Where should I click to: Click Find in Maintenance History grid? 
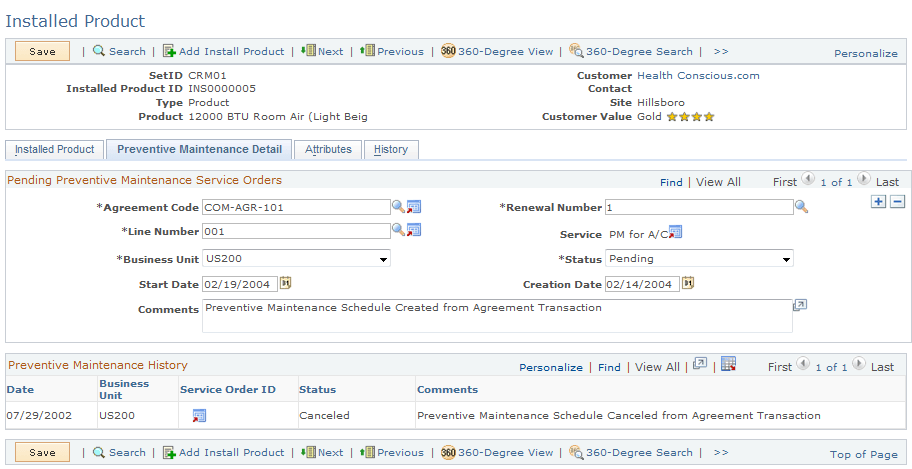pyautogui.click(x=609, y=367)
